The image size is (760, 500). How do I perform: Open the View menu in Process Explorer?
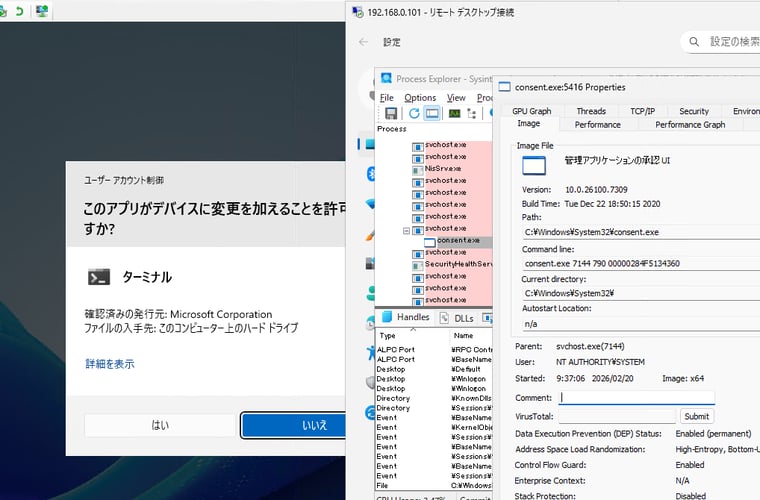(456, 98)
